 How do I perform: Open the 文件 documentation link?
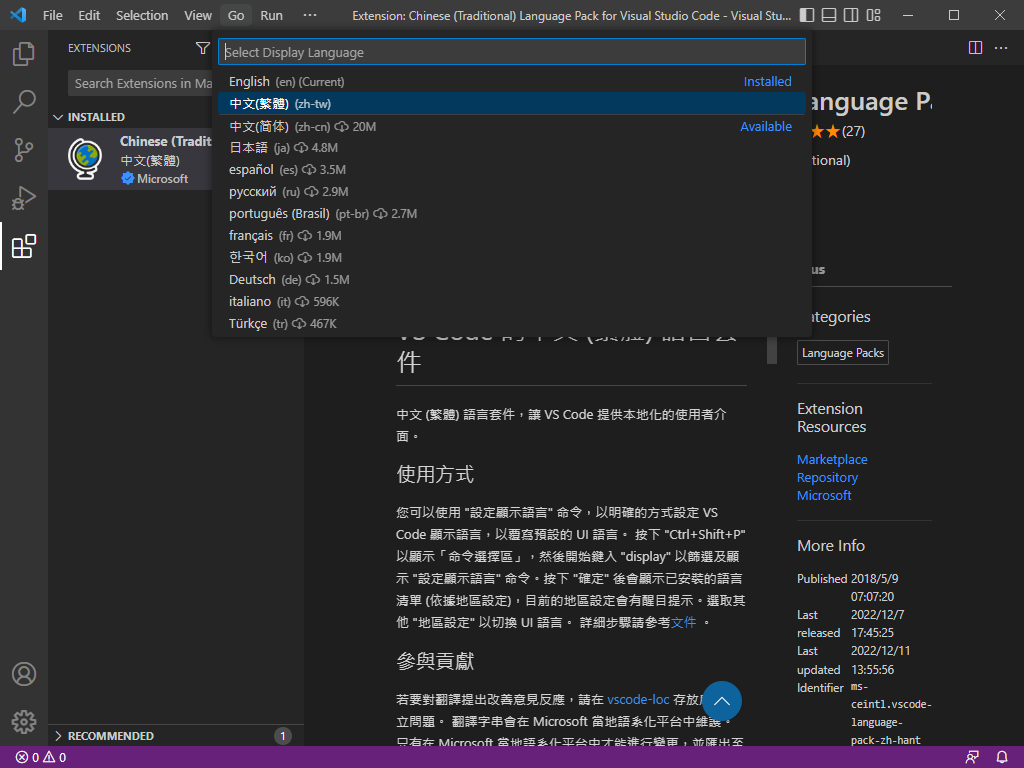[683, 622]
